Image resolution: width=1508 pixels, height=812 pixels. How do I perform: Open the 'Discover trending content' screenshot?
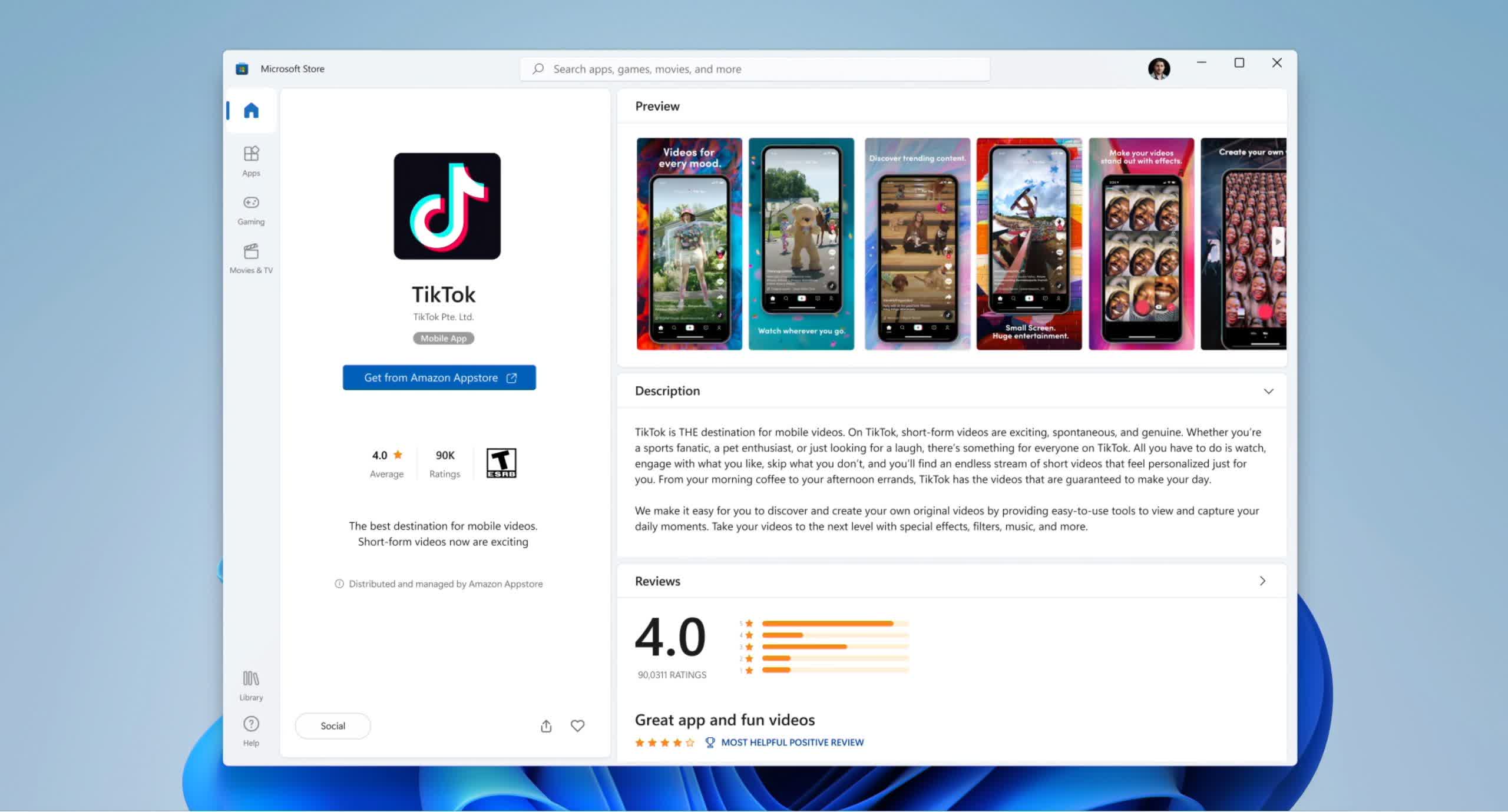point(917,244)
